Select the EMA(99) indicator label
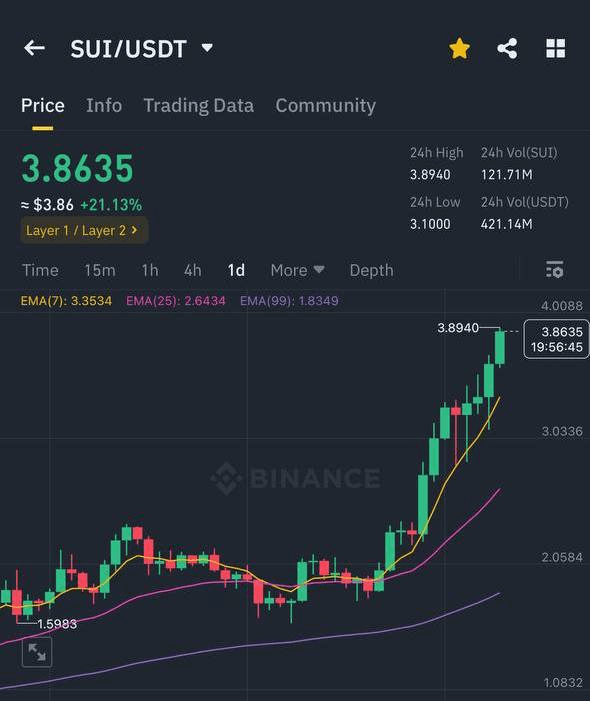This screenshot has height=701, width=590. pyautogui.click(x=289, y=300)
